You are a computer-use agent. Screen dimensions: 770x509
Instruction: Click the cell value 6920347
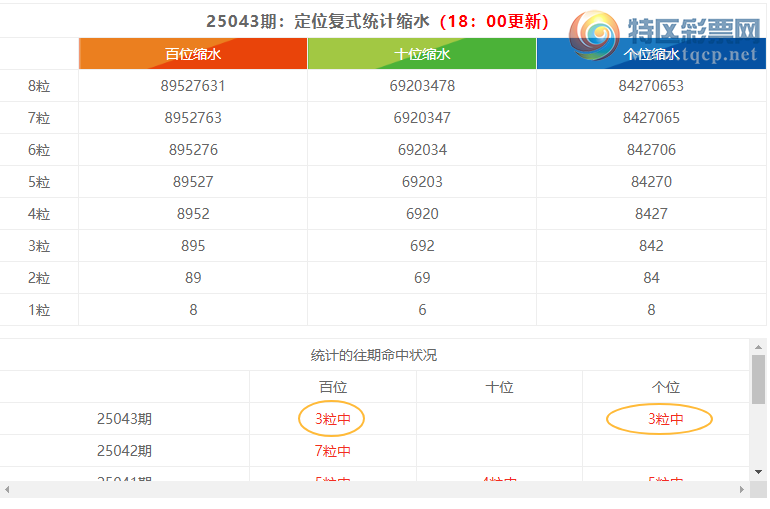[x=422, y=118]
